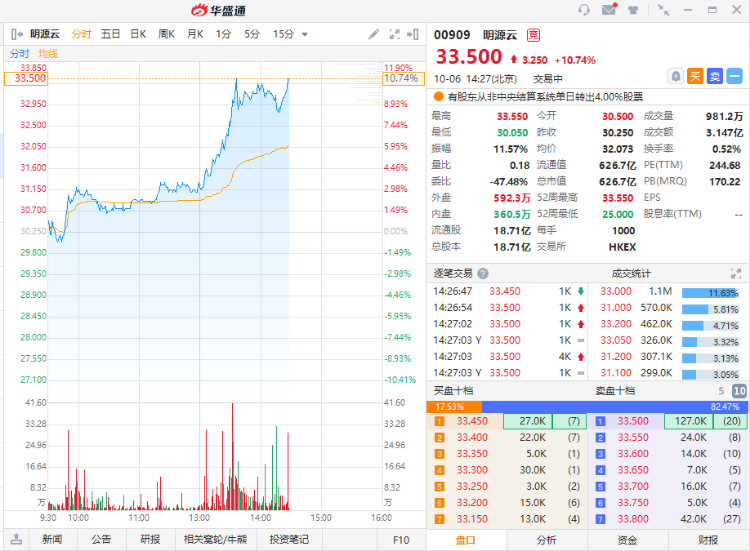The image size is (750, 551).
Task: Click the 27.0K bid volume cell
Action: 528,421
